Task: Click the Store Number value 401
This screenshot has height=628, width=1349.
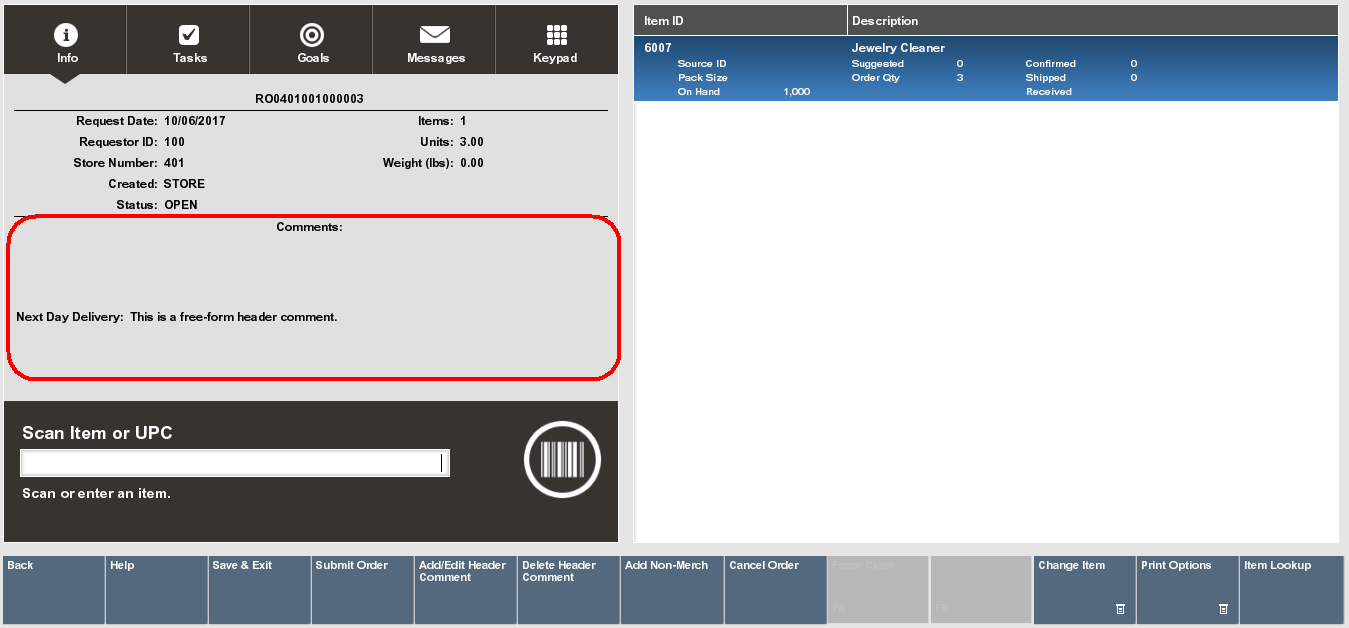Action: coord(174,163)
